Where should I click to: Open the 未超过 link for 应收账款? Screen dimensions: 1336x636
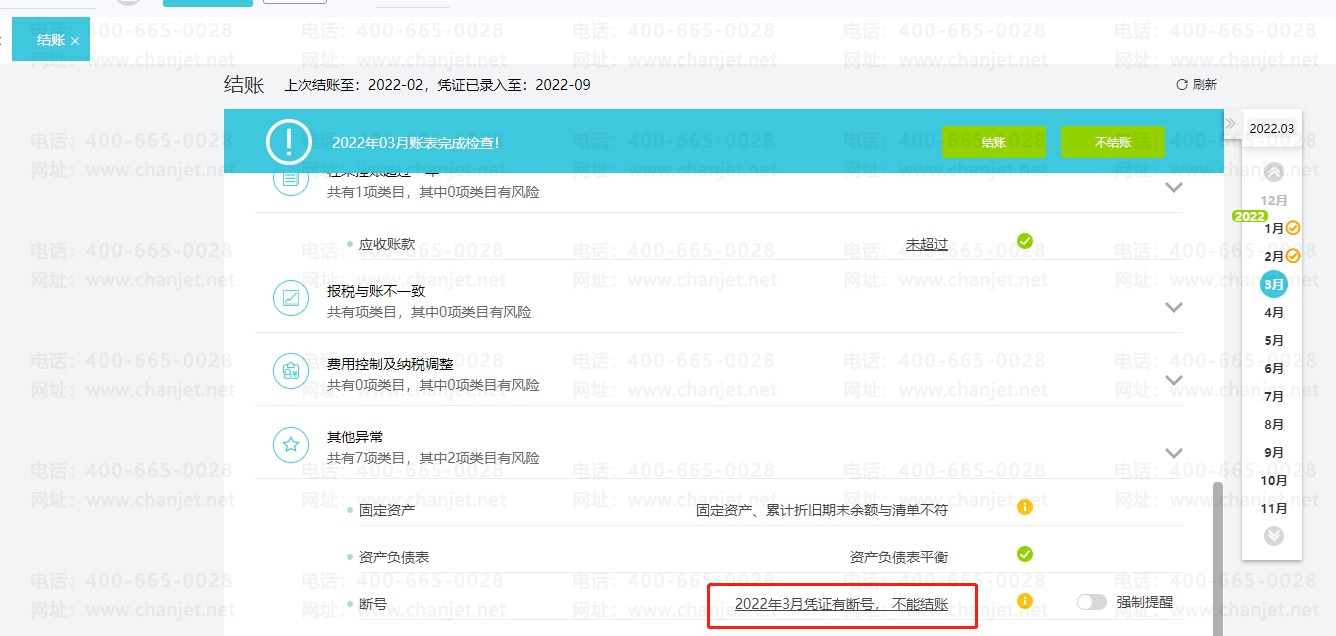927,244
